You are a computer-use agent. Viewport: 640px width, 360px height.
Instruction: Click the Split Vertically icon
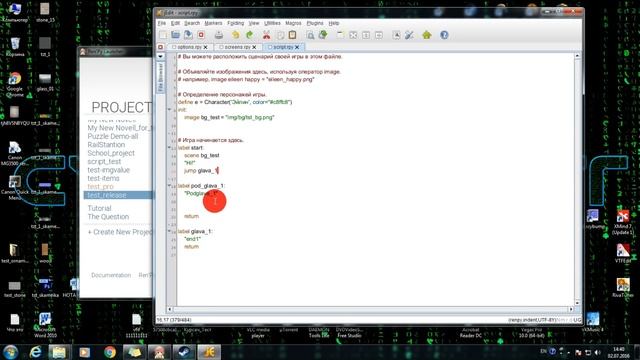click(x=379, y=35)
